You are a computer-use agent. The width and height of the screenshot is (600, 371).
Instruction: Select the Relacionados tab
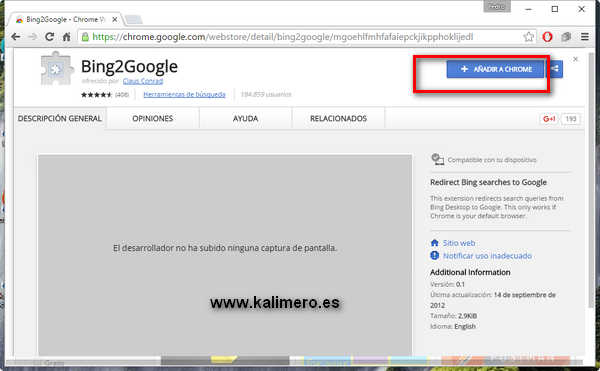pyautogui.click(x=338, y=119)
